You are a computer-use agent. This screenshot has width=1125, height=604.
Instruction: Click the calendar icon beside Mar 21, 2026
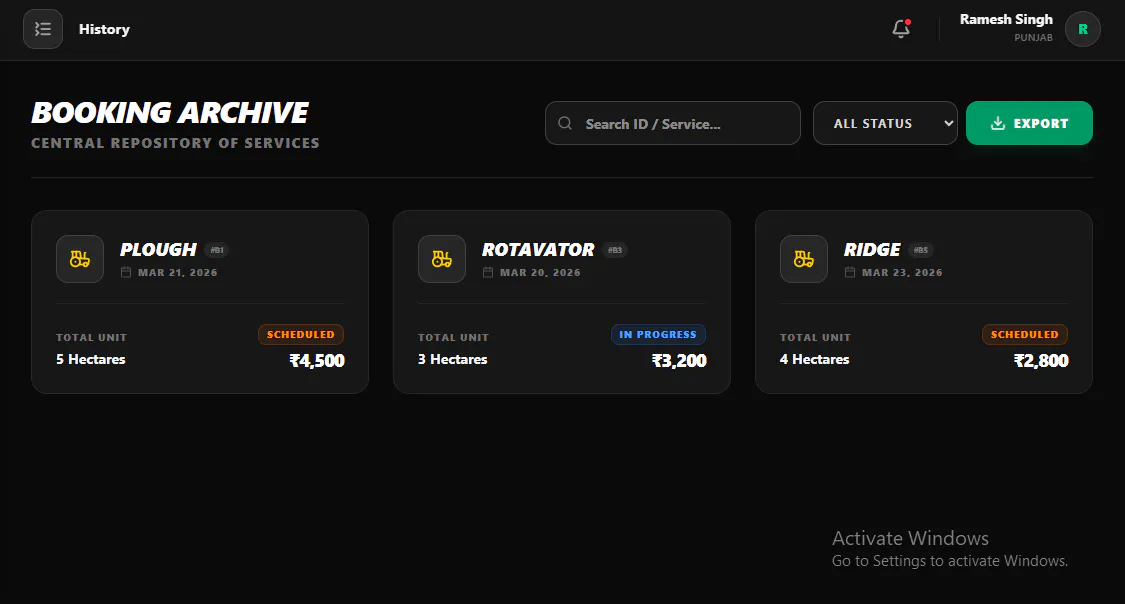[126, 273]
